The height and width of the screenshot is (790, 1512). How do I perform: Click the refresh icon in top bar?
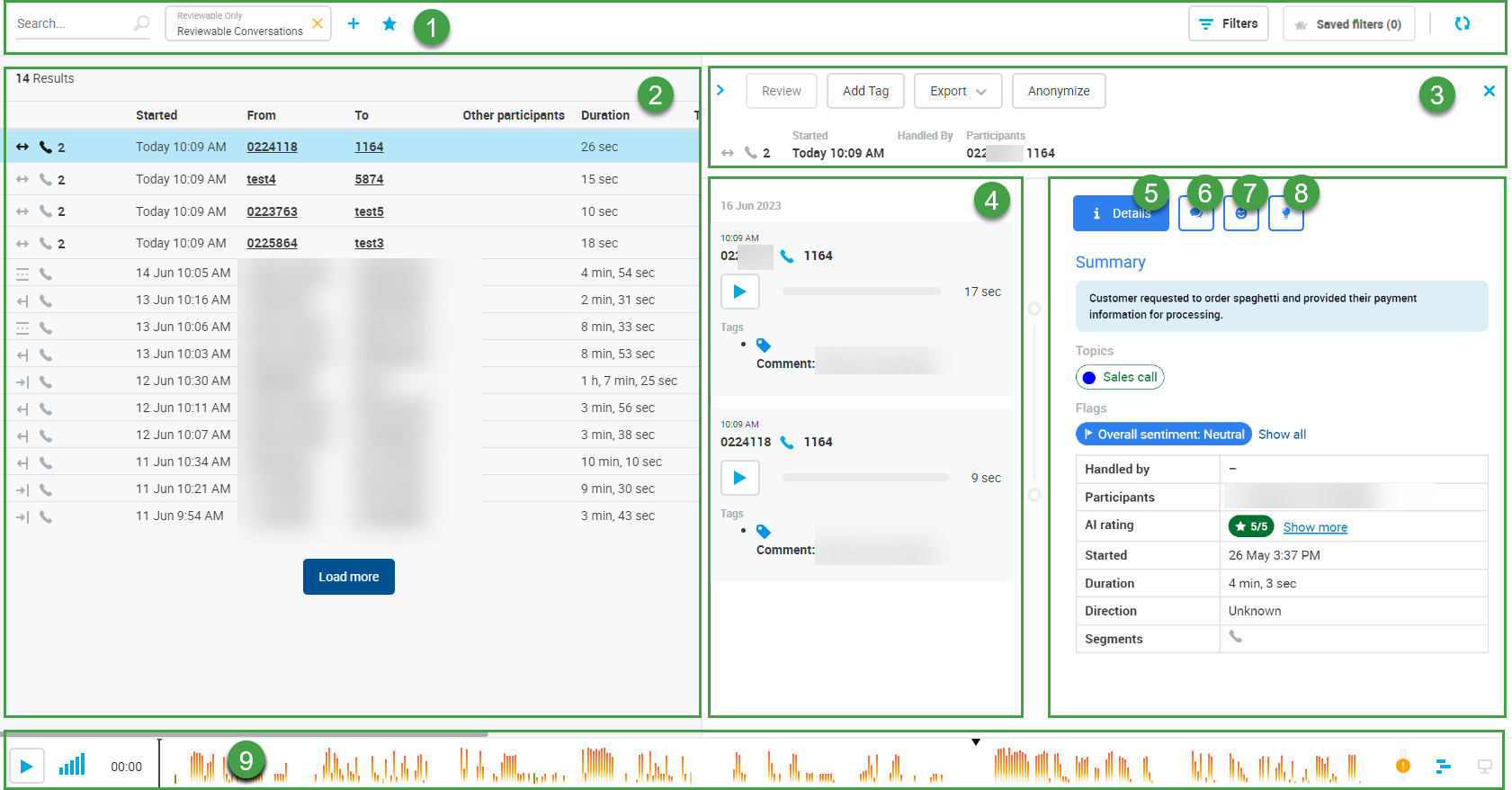[x=1462, y=24]
